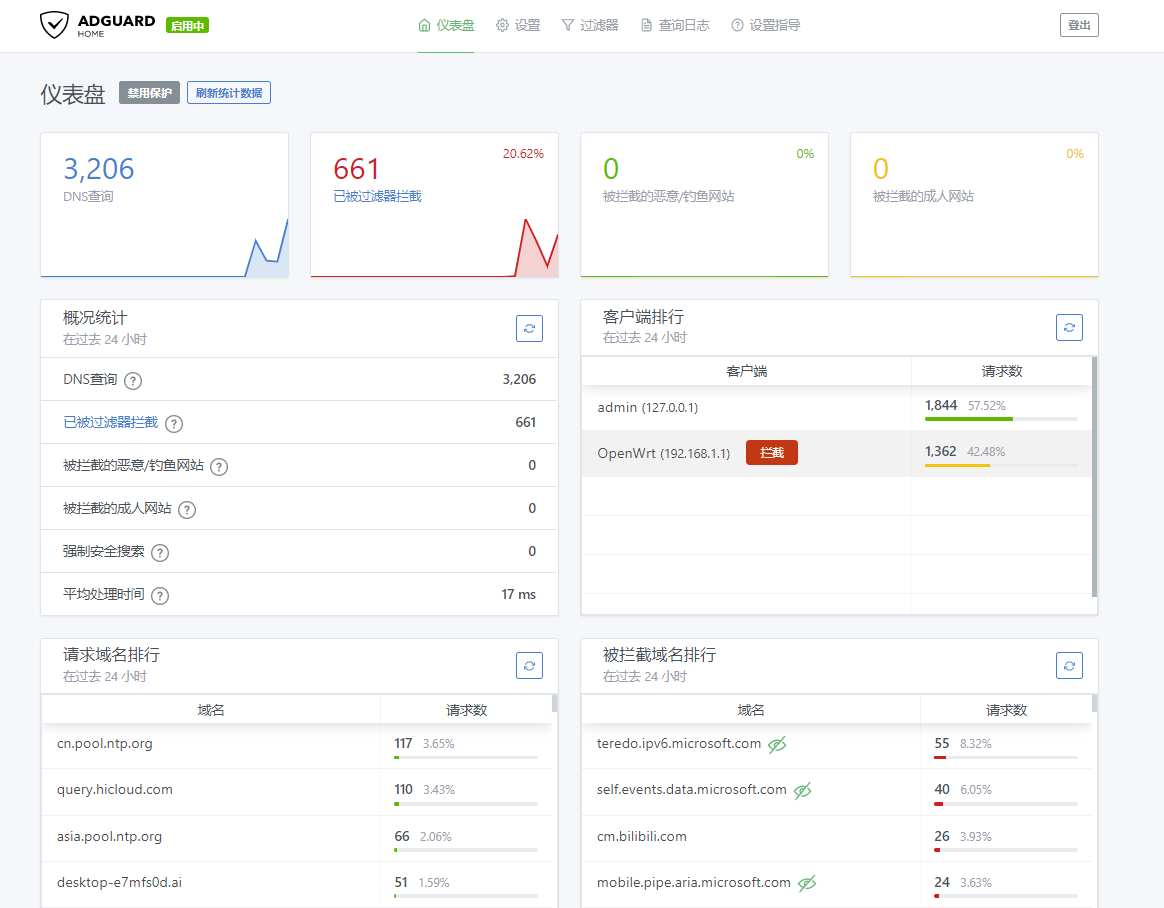Image resolution: width=1164 pixels, height=908 pixels.
Task: Refresh the 请求域名排行 card
Action: (x=529, y=666)
